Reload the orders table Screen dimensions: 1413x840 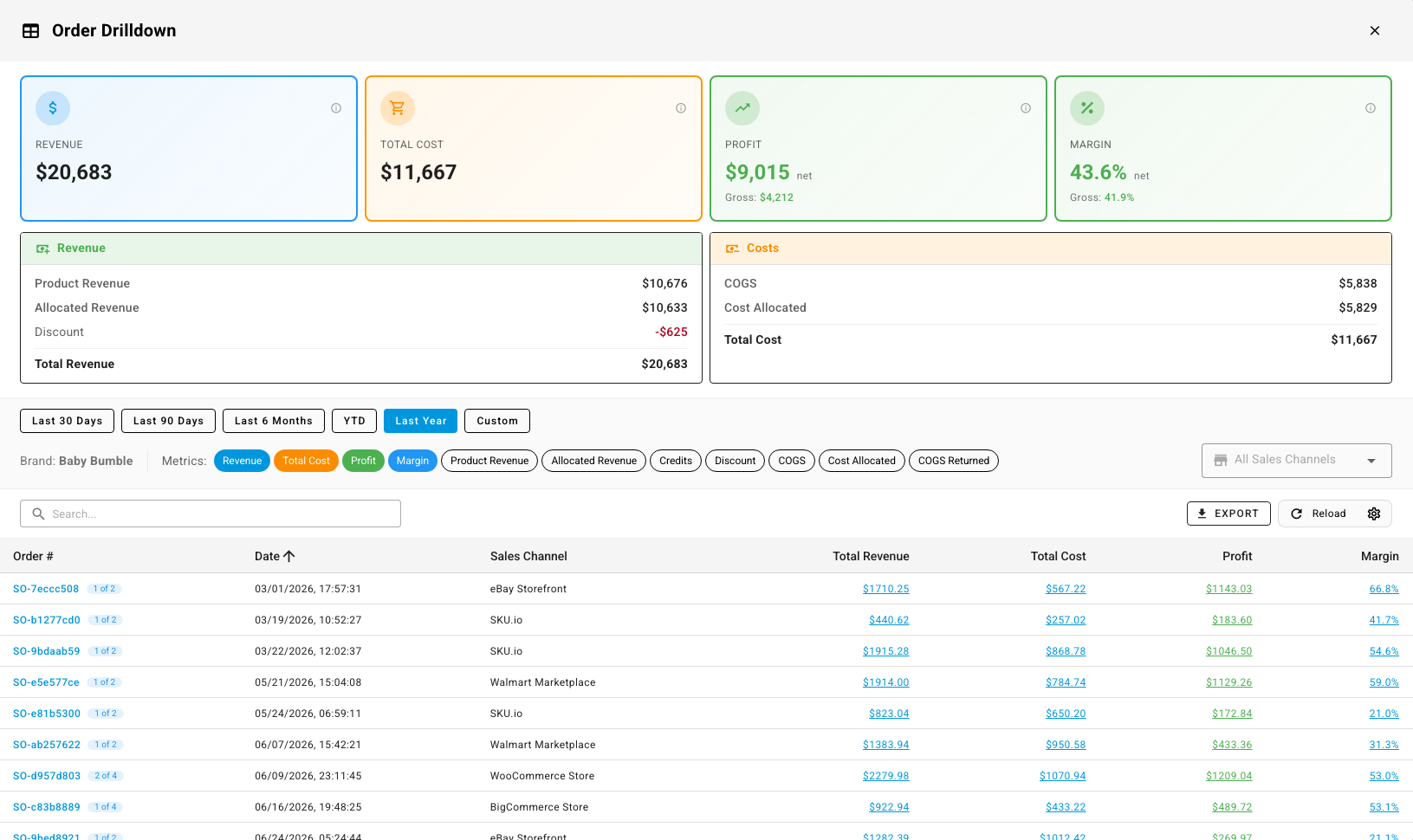pos(1319,514)
